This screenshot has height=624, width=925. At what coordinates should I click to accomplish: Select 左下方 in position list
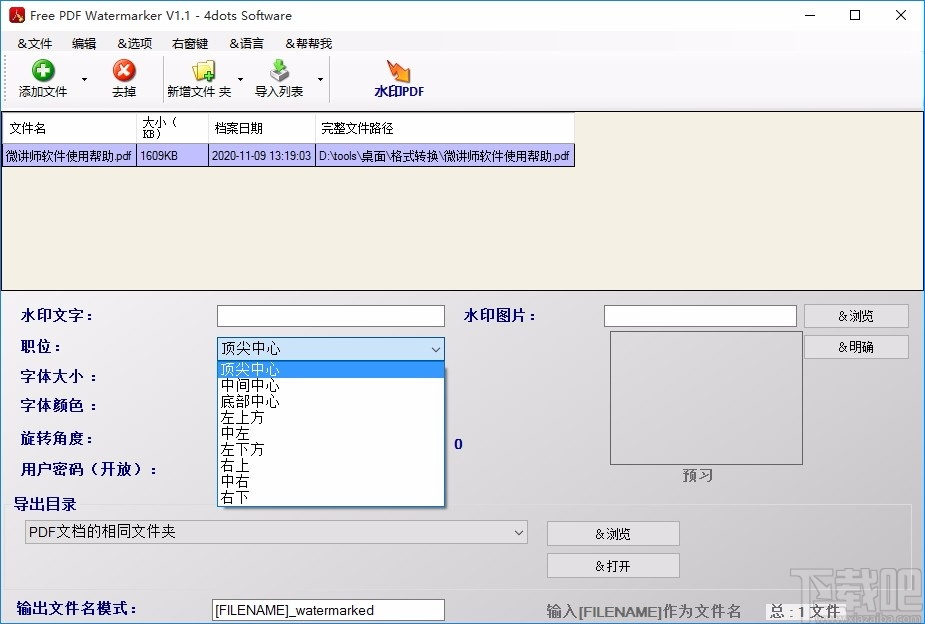click(x=330, y=449)
